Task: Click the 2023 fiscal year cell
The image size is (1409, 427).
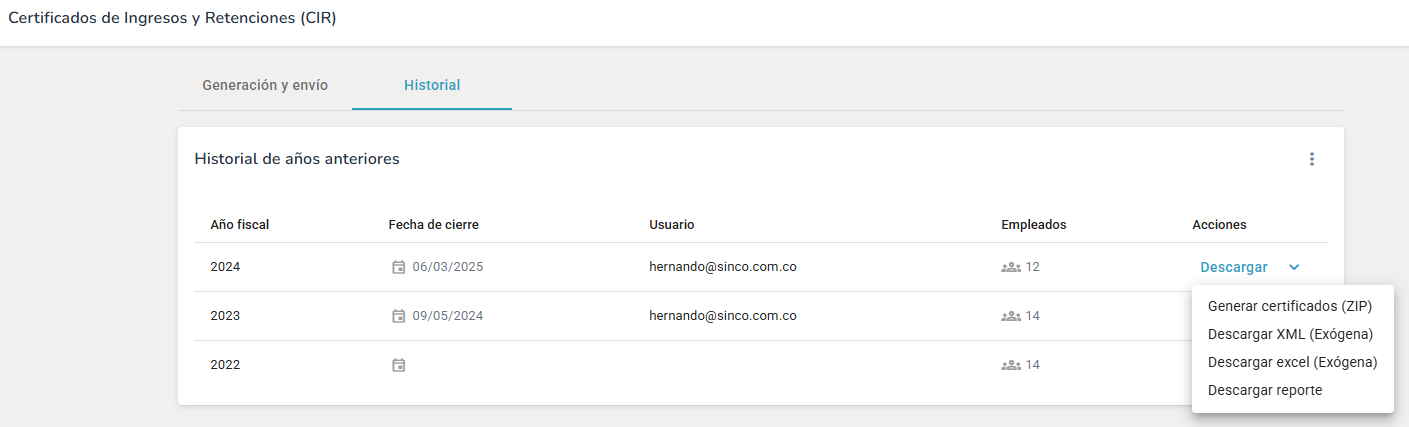Action: [x=225, y=316]
